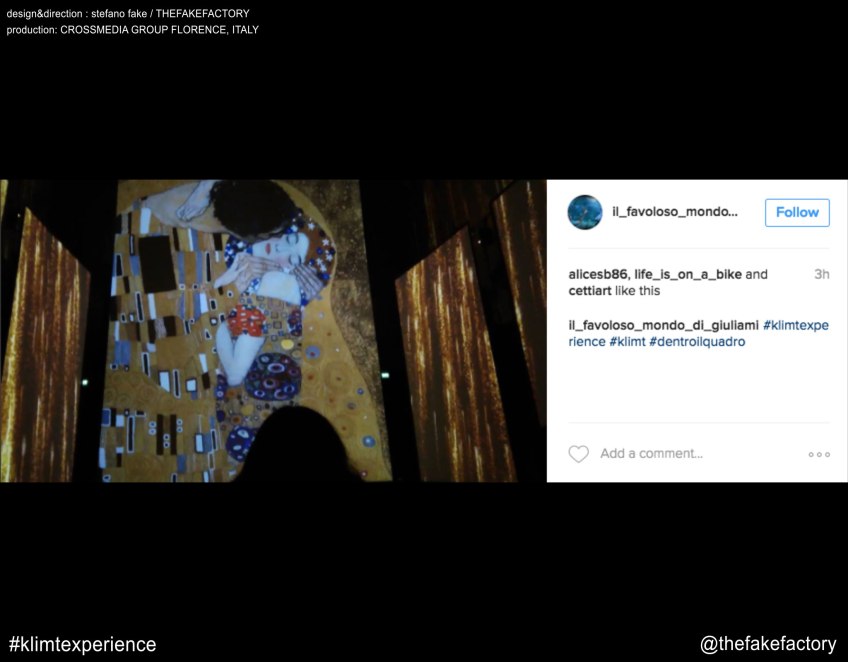
Task: Open the three-dot more options menu
Action: pyautogui.click(x=819, y=454)
